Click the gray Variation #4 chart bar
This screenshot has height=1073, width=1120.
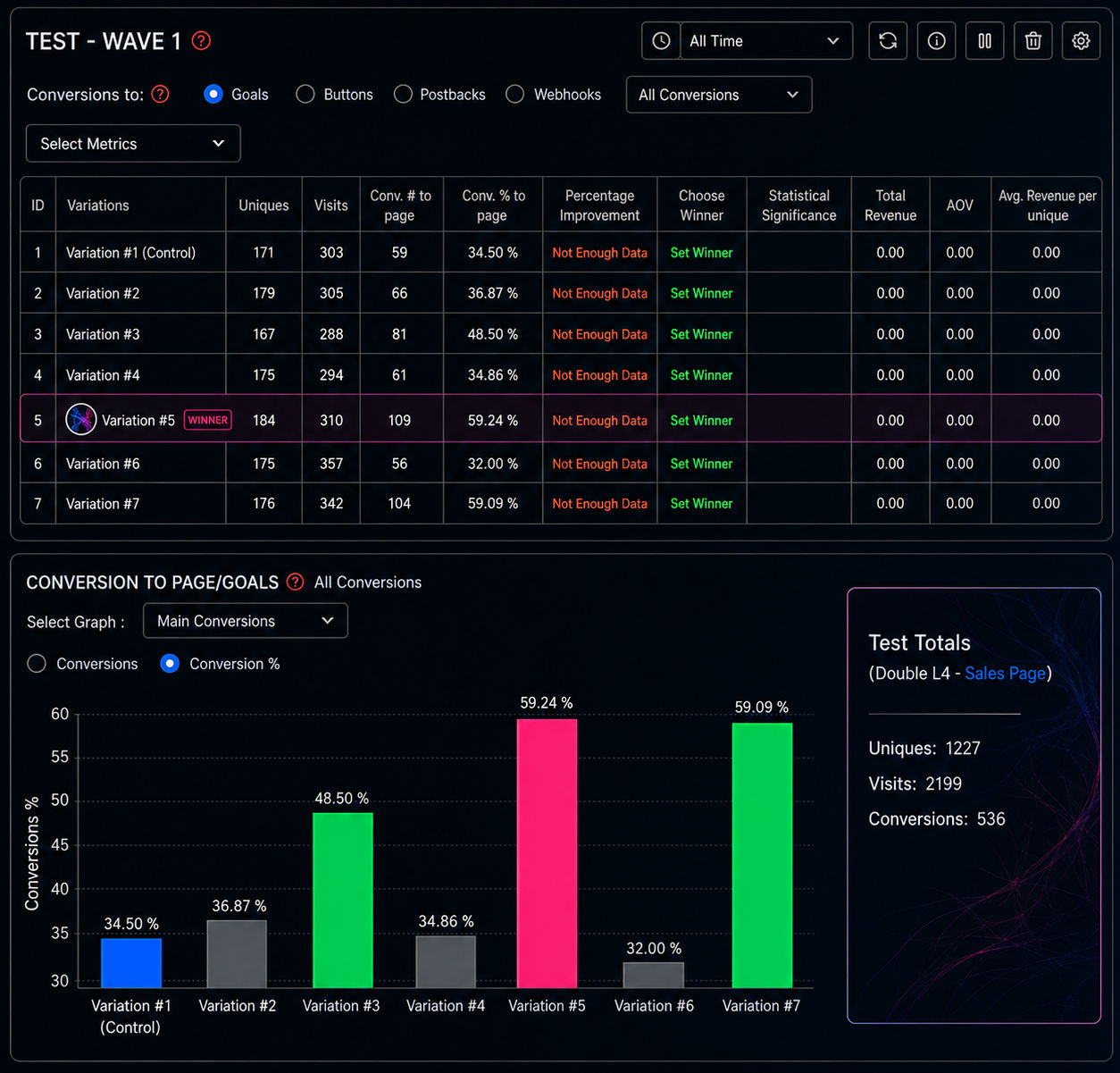pyautogui.click(x=446, y=962)
